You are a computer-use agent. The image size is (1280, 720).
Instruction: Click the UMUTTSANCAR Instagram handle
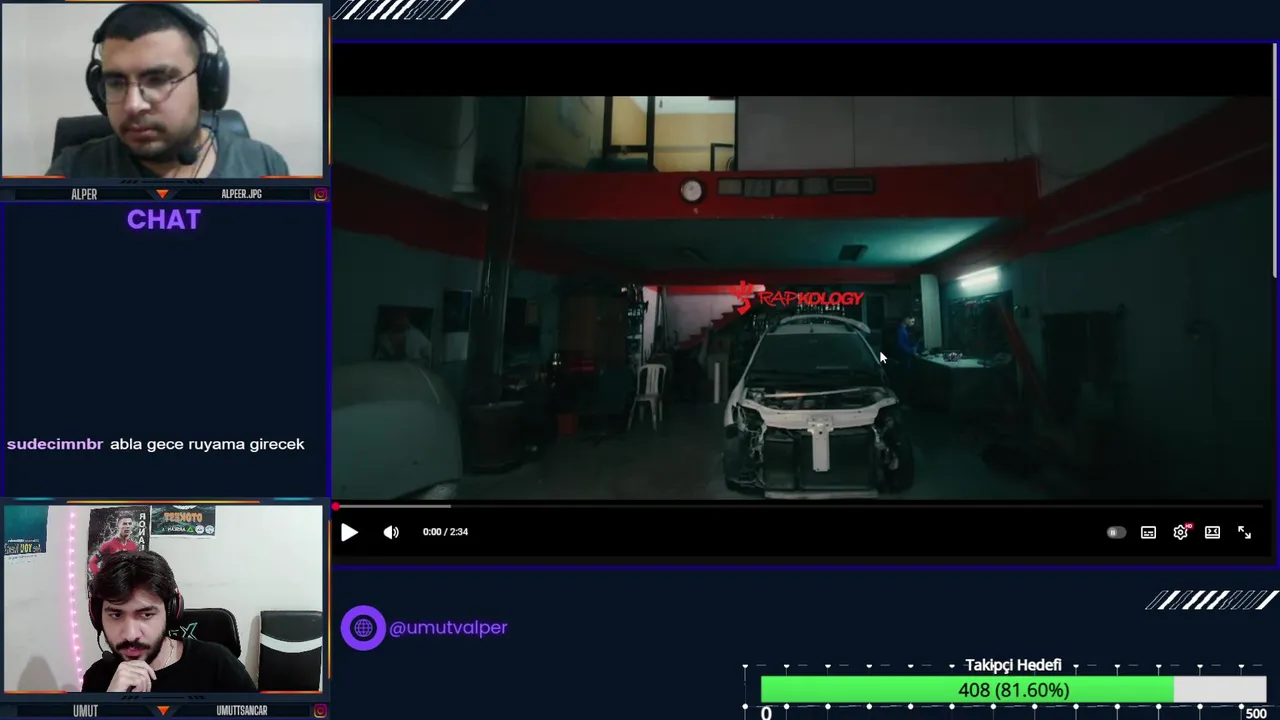click(x=241, y=711)
